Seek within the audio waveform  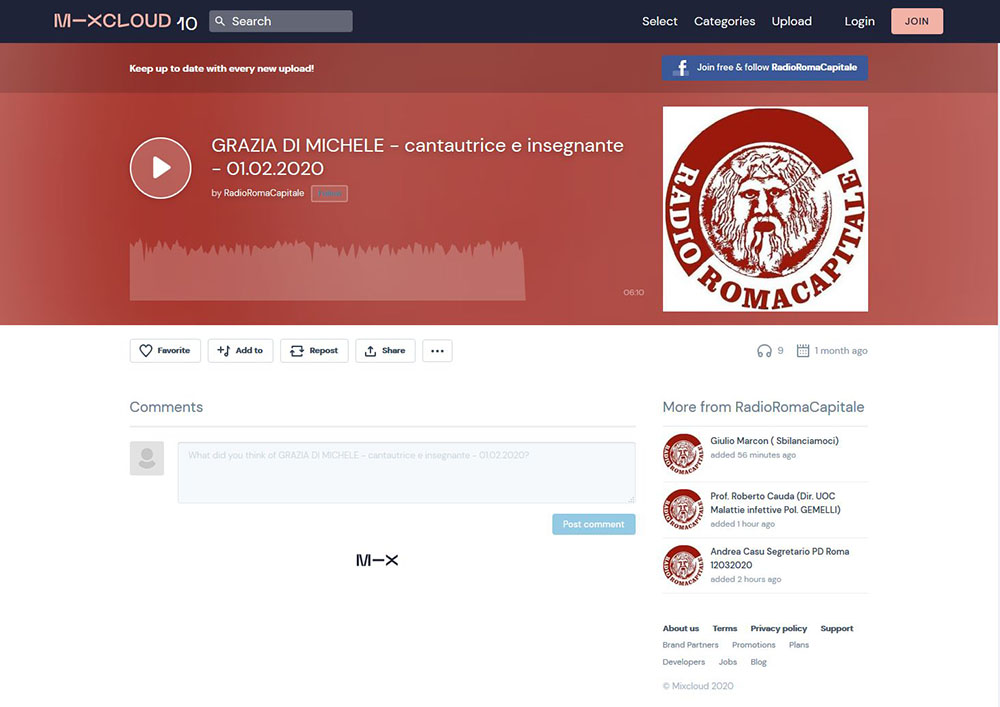327,270
